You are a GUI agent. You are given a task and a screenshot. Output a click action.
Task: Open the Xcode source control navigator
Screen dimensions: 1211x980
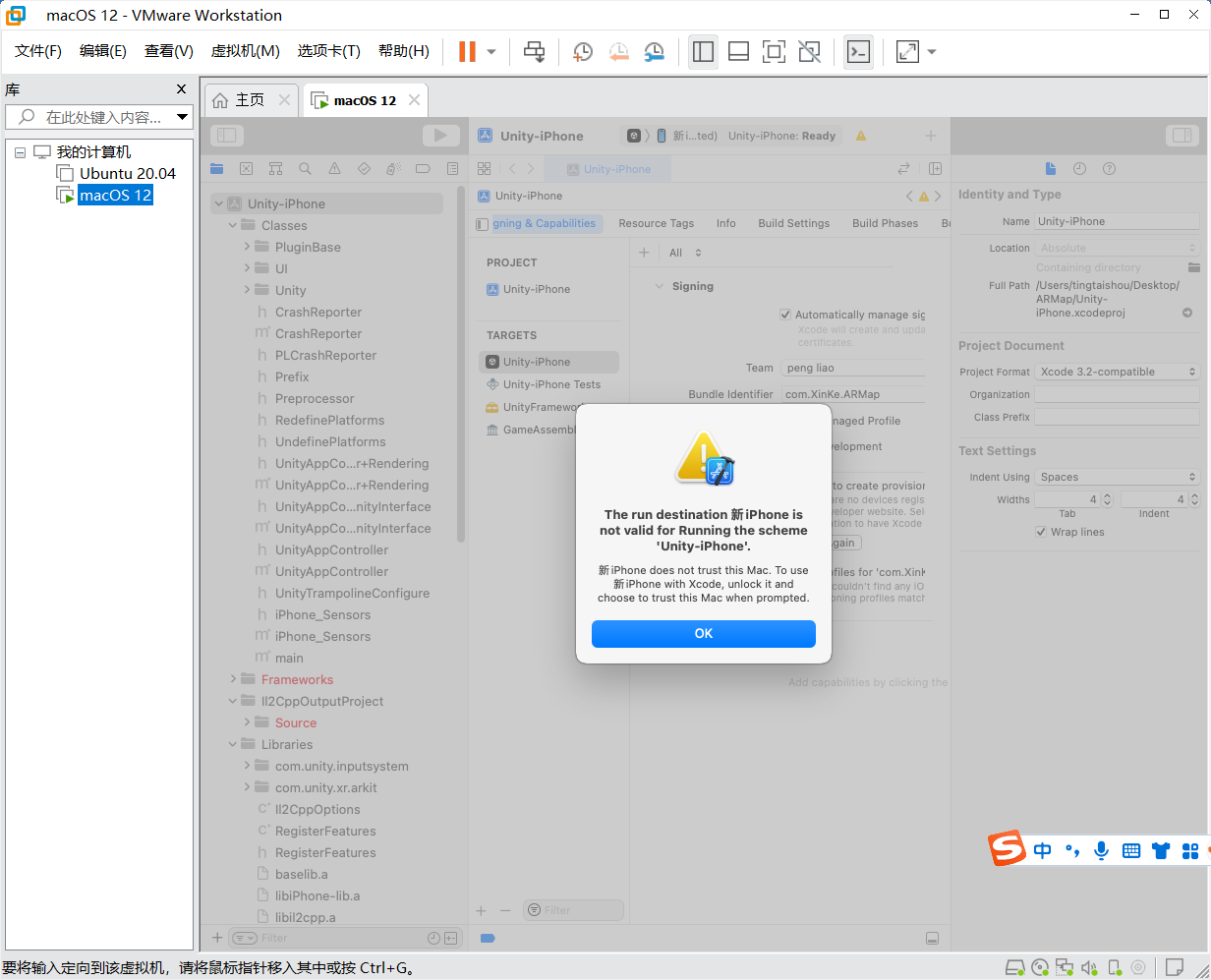(246, 168)
